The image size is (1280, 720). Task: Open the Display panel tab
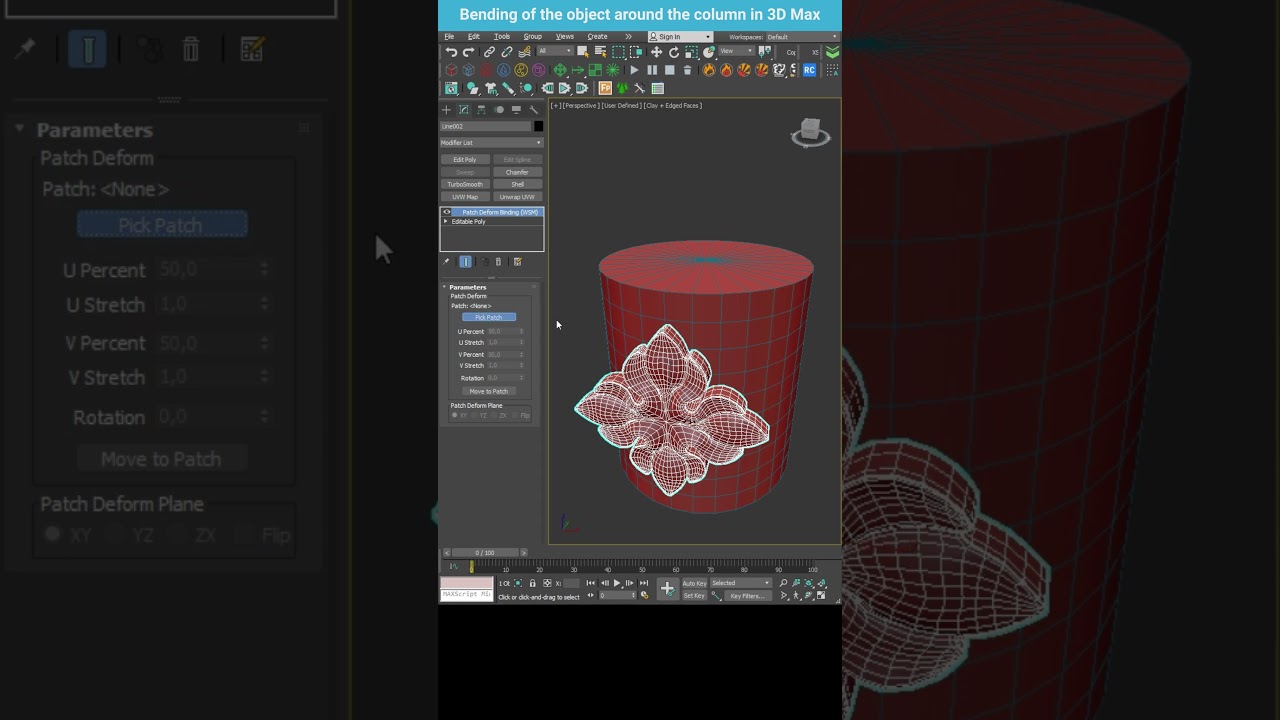tap(516, 110)
